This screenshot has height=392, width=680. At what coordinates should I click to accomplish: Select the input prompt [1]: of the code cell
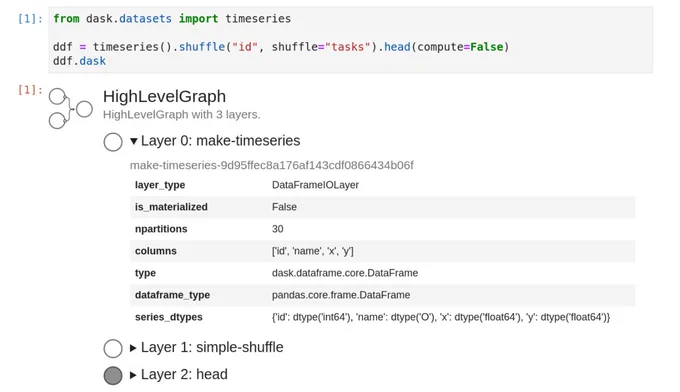(30, 19)
